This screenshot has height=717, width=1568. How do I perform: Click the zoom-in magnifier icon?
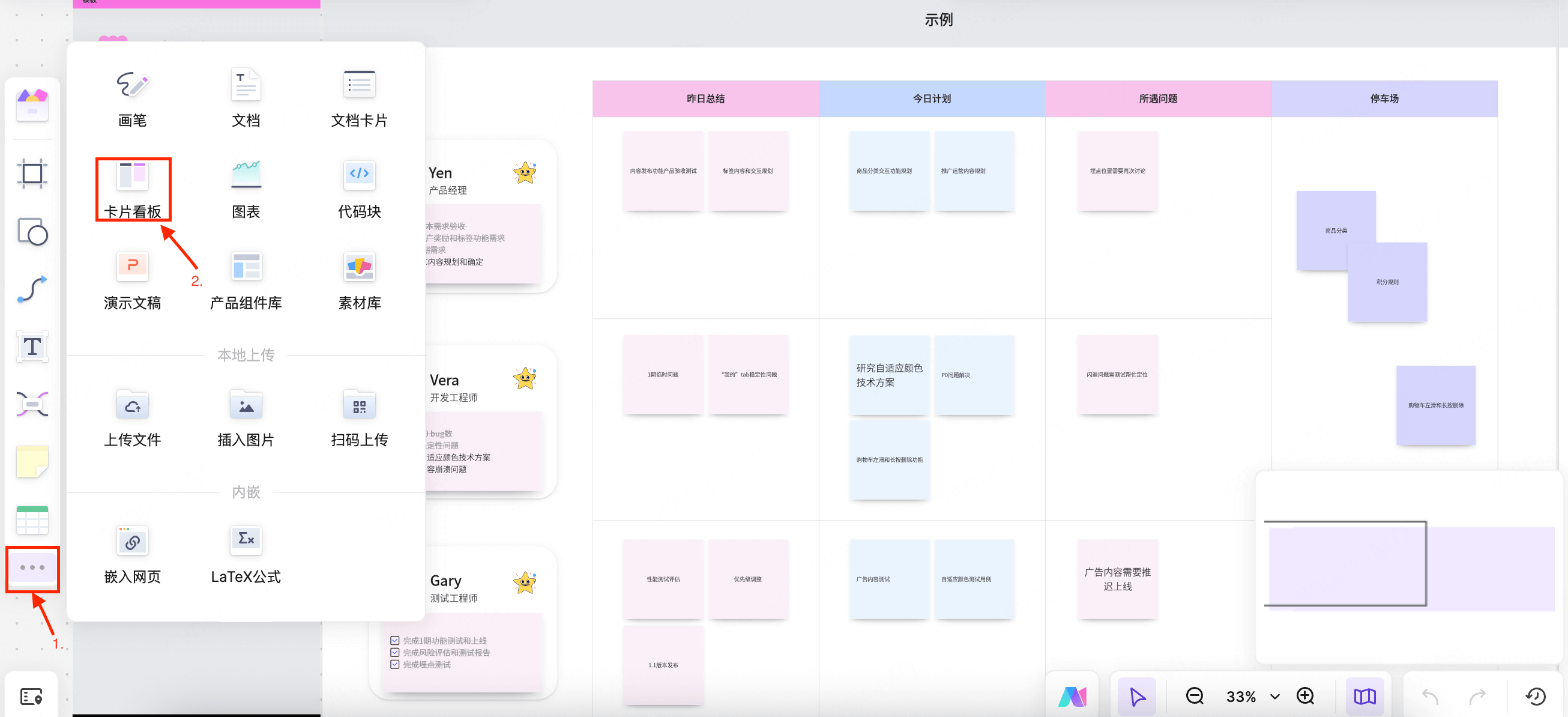pos(1304,697)
